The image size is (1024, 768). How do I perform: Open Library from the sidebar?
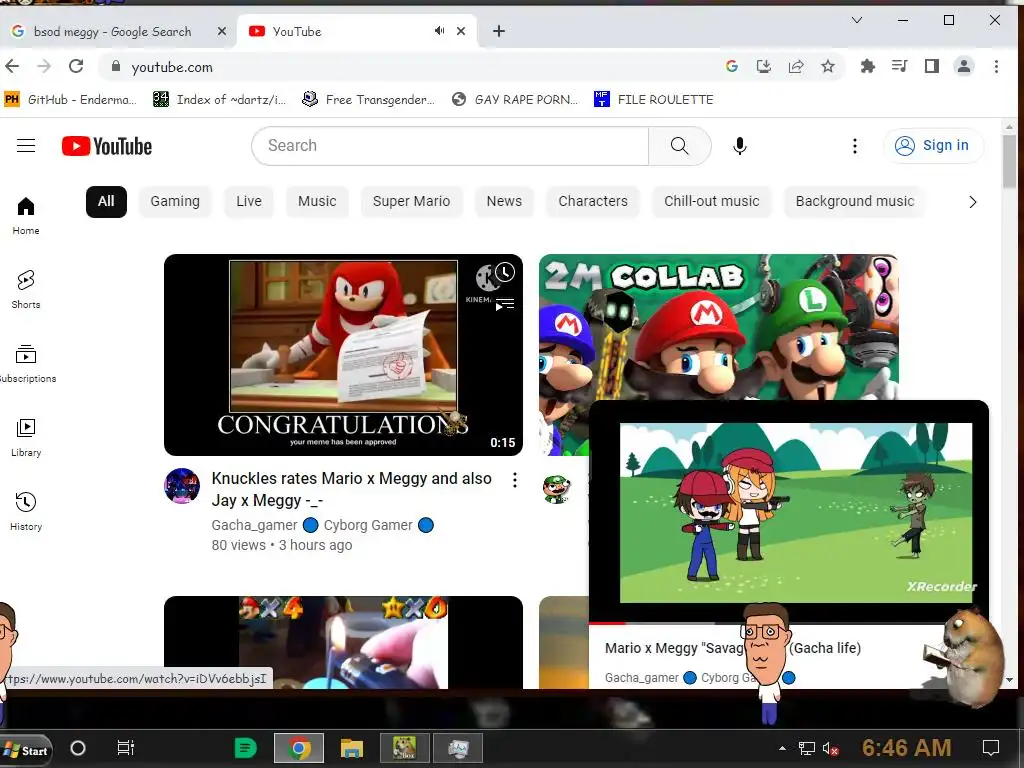(x=26, y=437)
